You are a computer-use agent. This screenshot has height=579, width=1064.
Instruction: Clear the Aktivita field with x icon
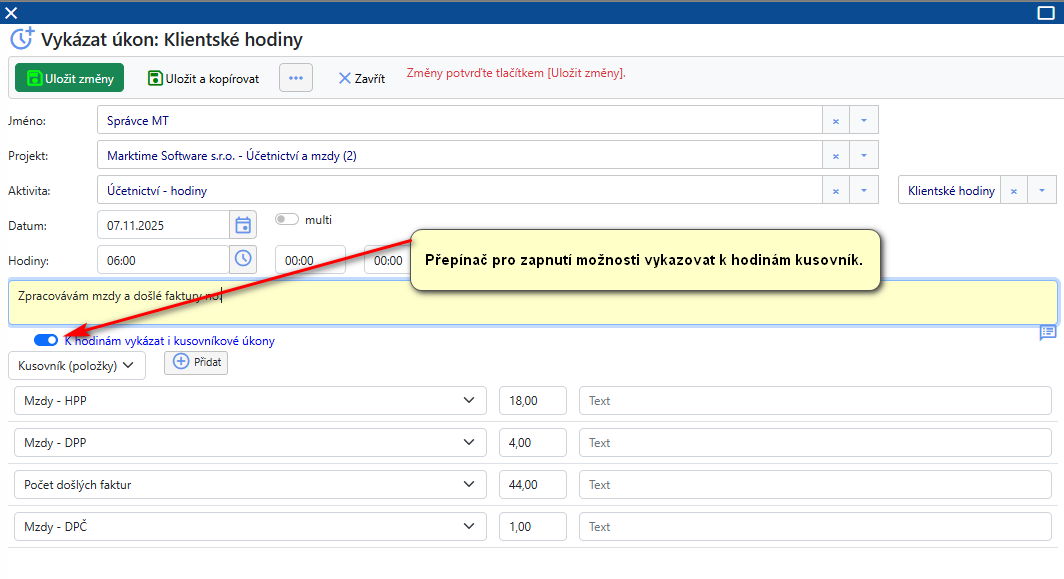(x=835, y=191)
